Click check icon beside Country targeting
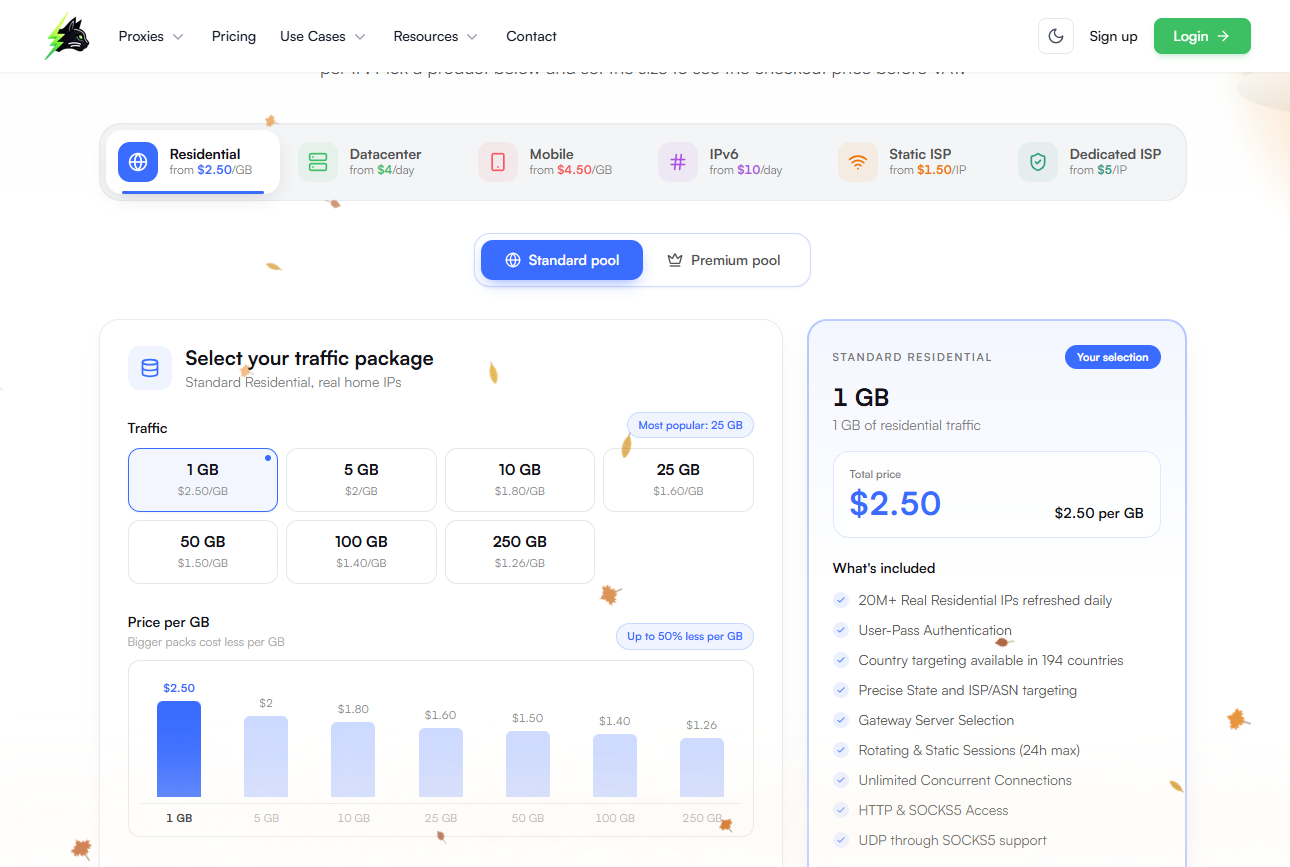 841,660
